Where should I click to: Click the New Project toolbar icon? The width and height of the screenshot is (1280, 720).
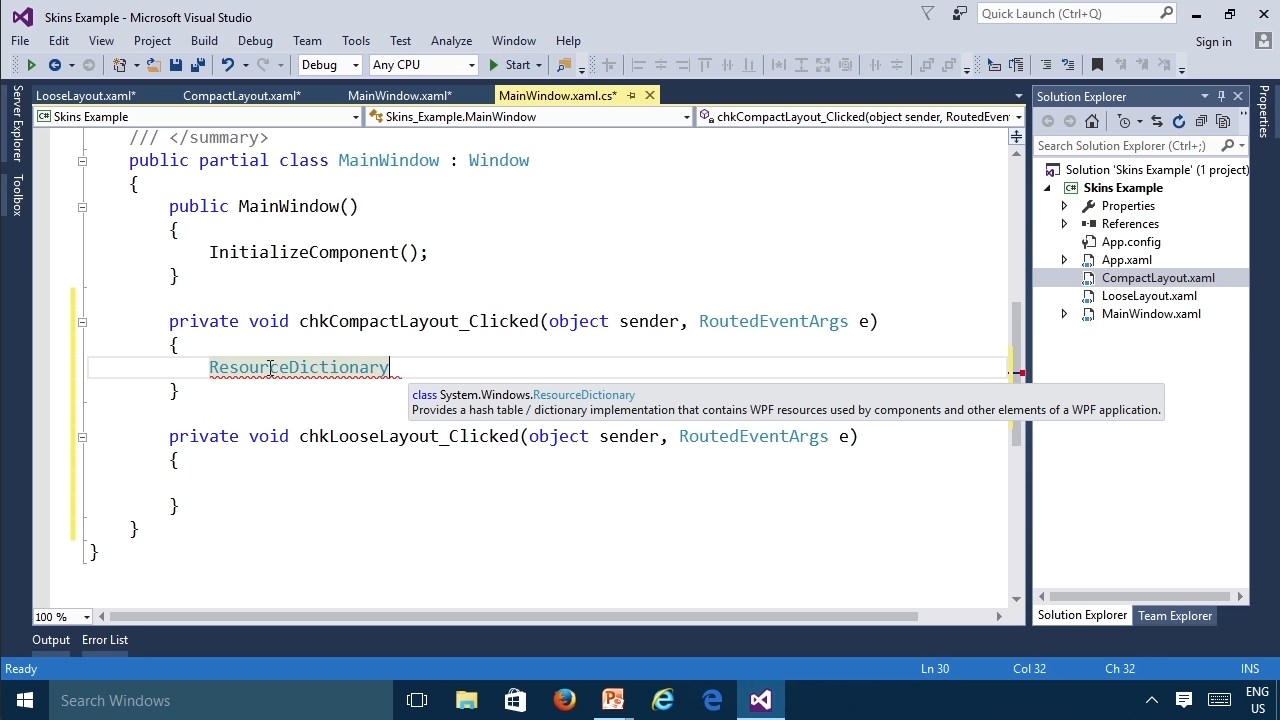click(x=119, y=65)
